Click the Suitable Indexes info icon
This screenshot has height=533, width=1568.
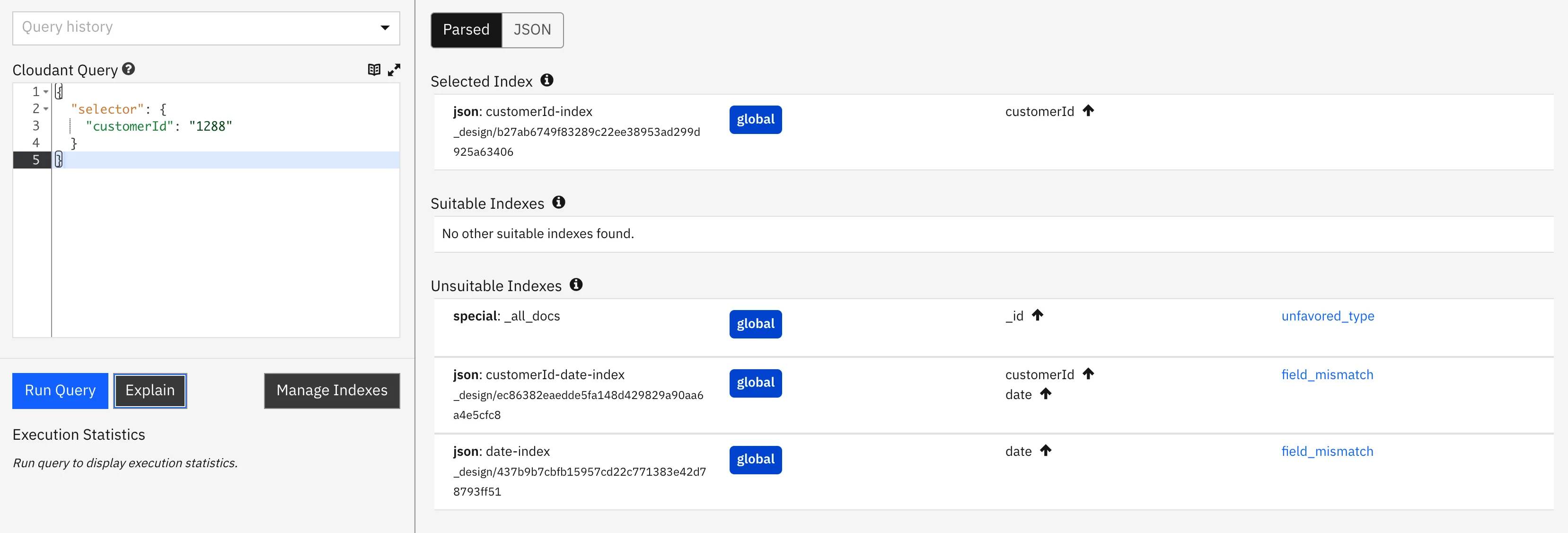pyautogui.click(x=559, y=202)
